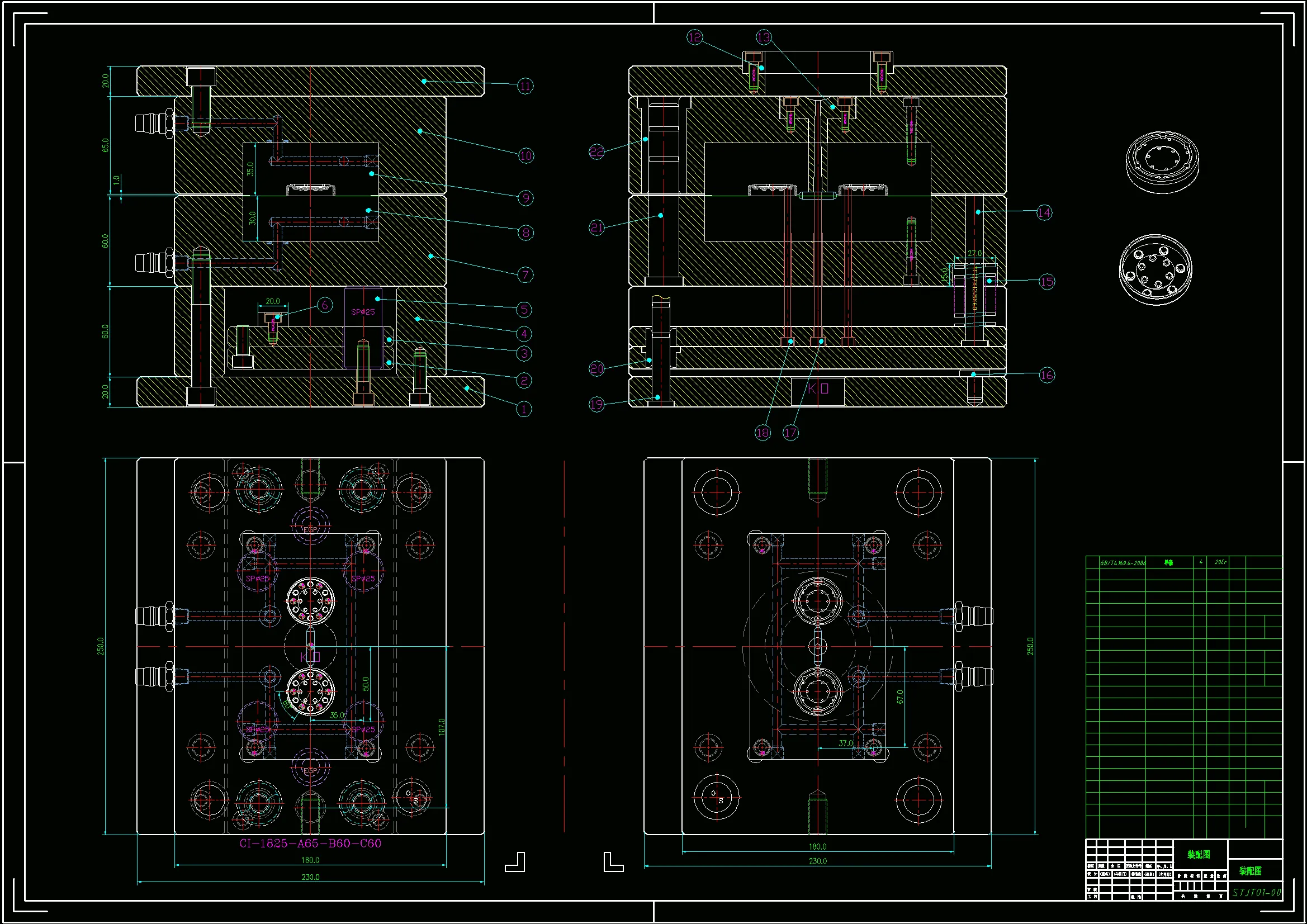The width and height of the screenshot is (1307, 924).
Task: Select balloon callout number 15
Action: (1046, 281)
